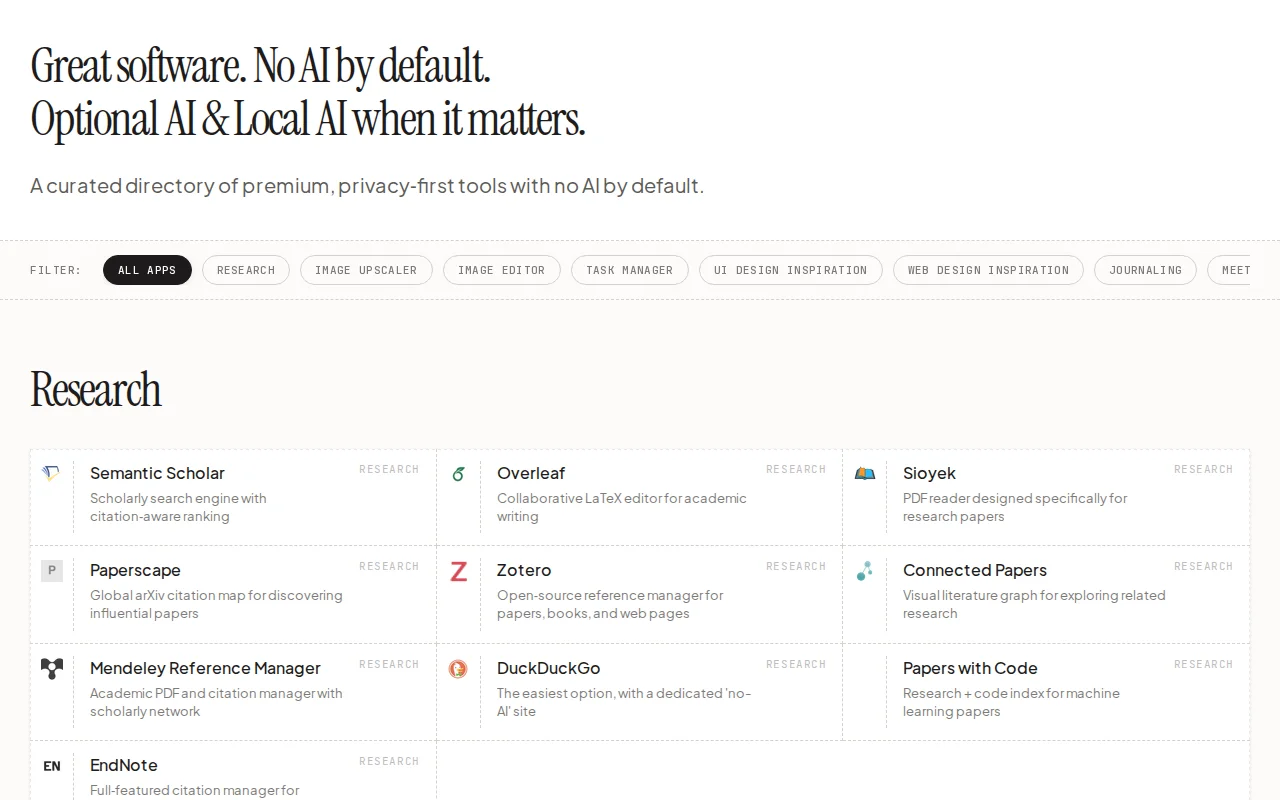Screen dimensions: 1280x800
Task: Click the Sioyek open book icon
Action: (865, 473)
